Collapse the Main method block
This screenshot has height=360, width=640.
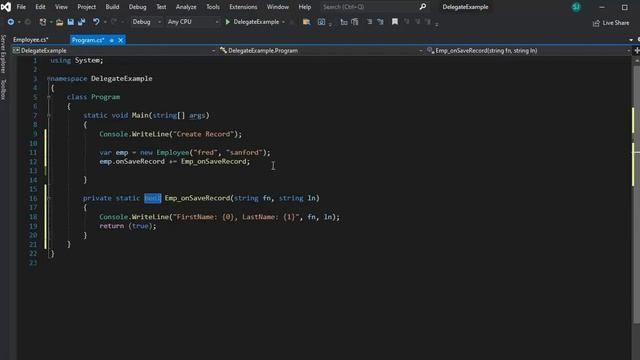pyautogui.click(x=49, y=116)
